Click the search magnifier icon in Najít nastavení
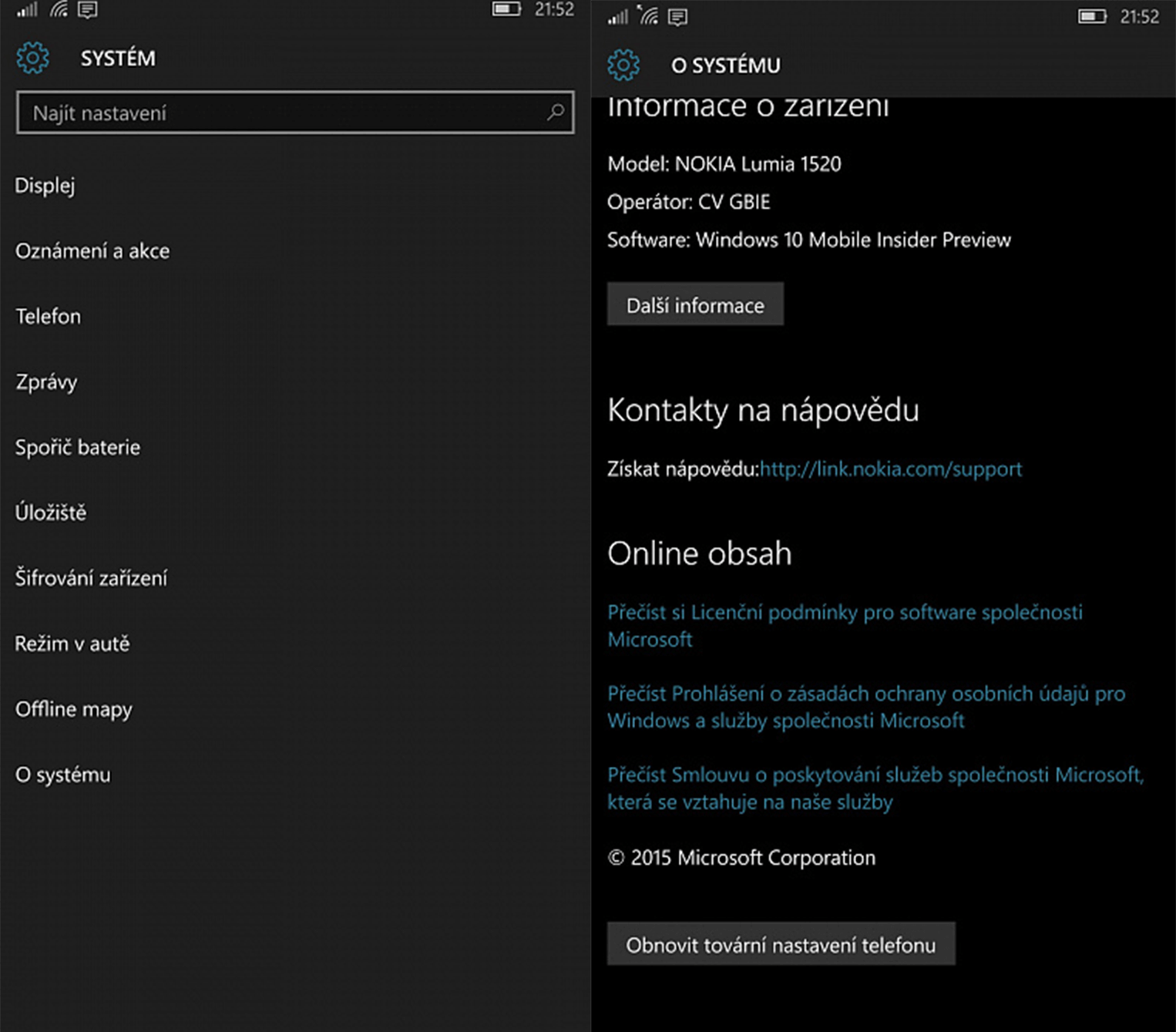1176x1032 pixels. 555,113
